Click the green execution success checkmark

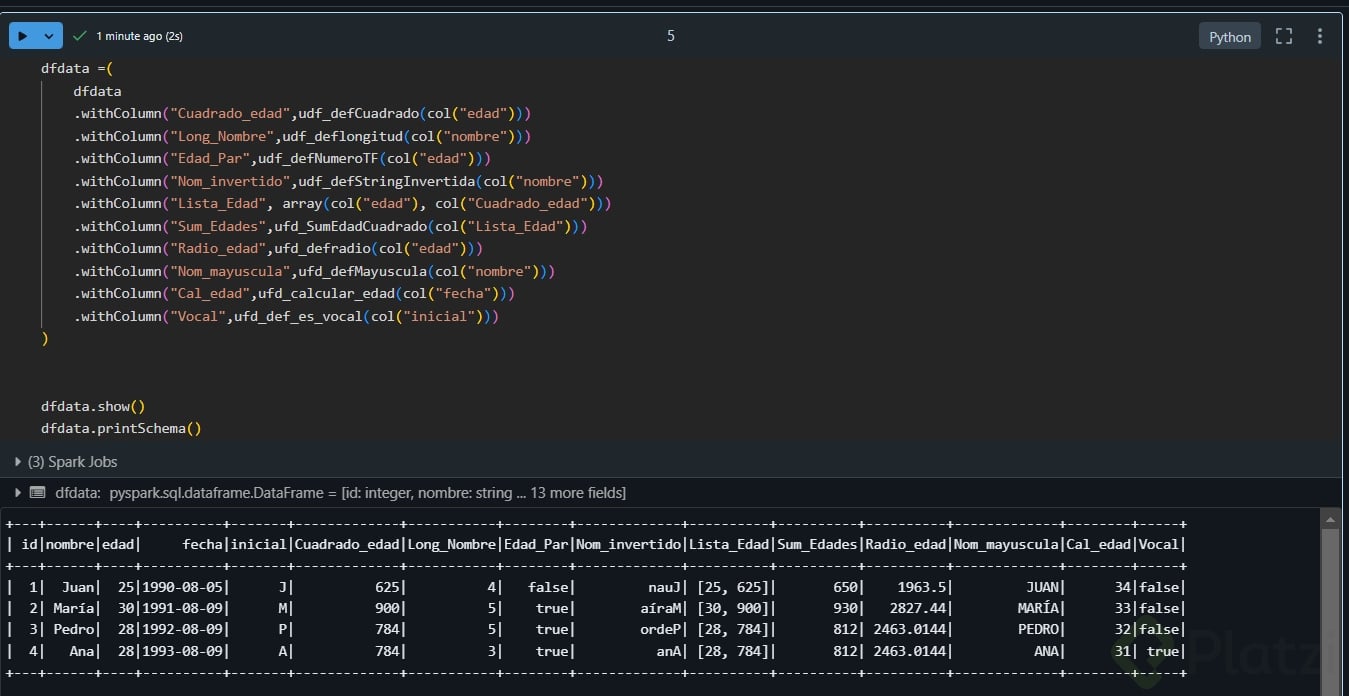click(80, 36)
